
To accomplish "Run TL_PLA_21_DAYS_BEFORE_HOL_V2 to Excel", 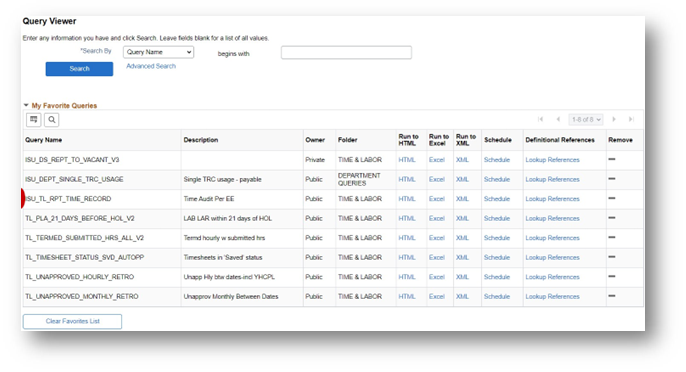I will (437, 218).
